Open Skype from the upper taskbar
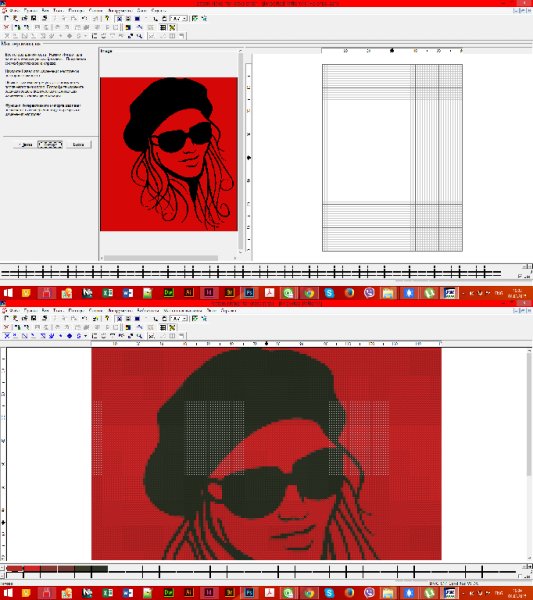Screen dimensions: 533x600 329,293
